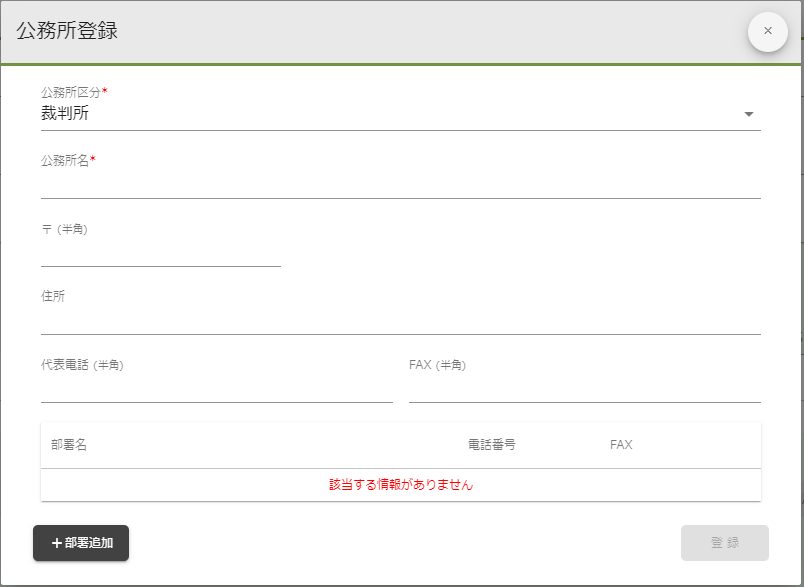
Task: Click the 該当する情報がありません message
Action: (400, 484)
